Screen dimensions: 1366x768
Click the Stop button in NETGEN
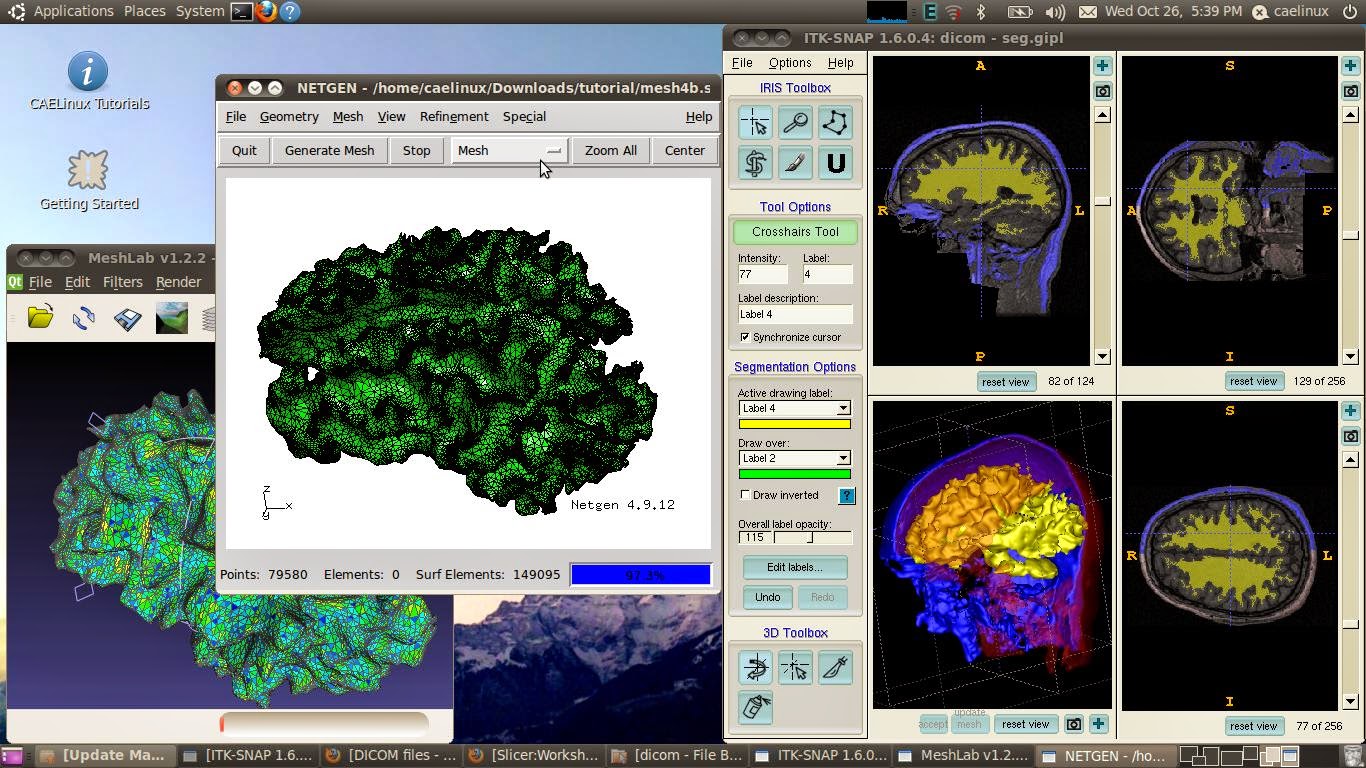pos(416,150)
